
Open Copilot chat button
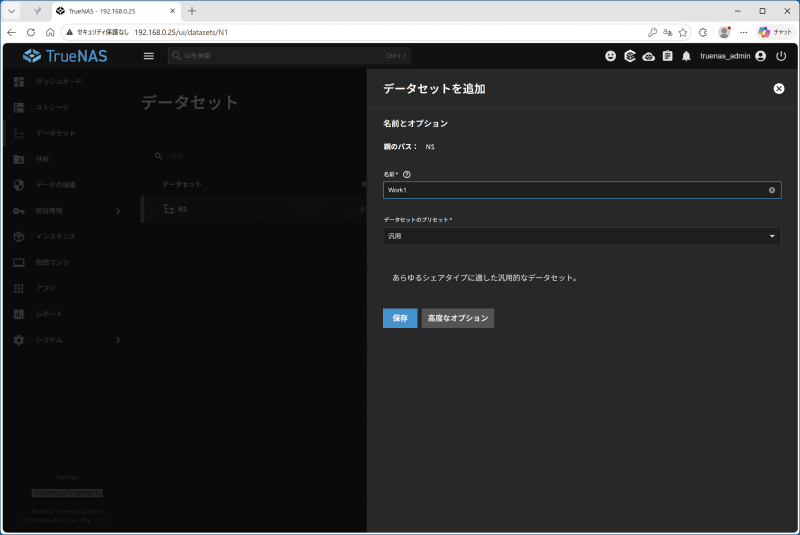[x=774, y=32]
